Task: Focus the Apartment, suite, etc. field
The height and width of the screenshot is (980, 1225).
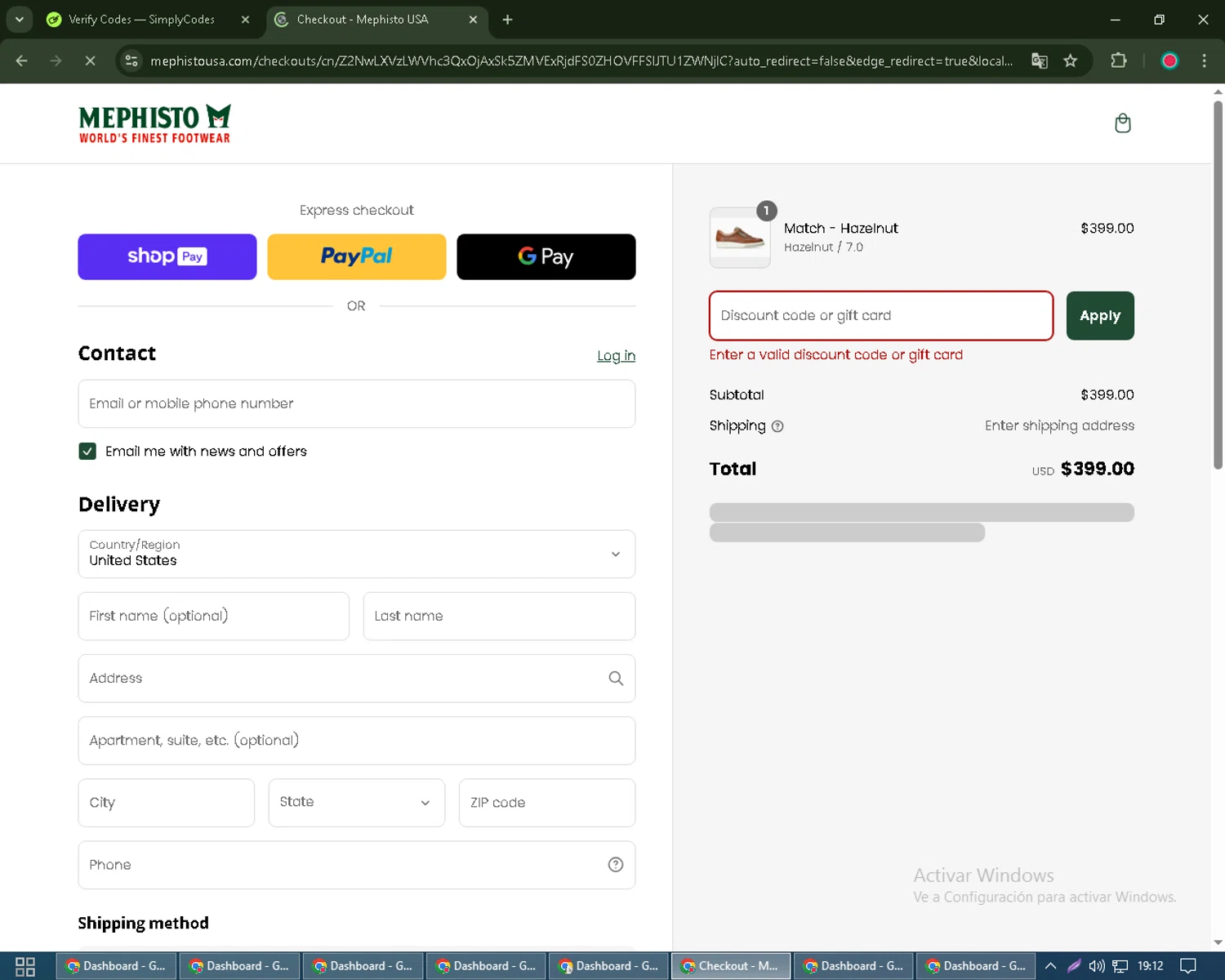Action: point(357,740)
